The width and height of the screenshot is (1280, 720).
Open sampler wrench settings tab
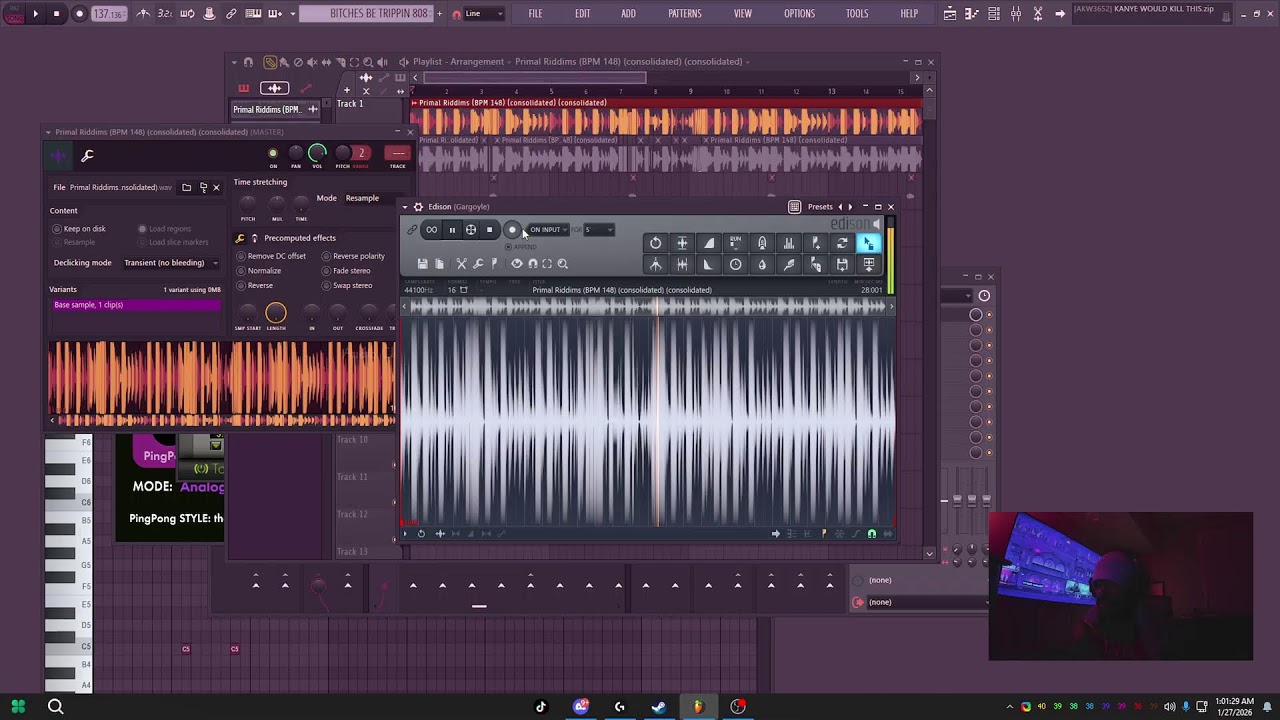click(87, 155)
